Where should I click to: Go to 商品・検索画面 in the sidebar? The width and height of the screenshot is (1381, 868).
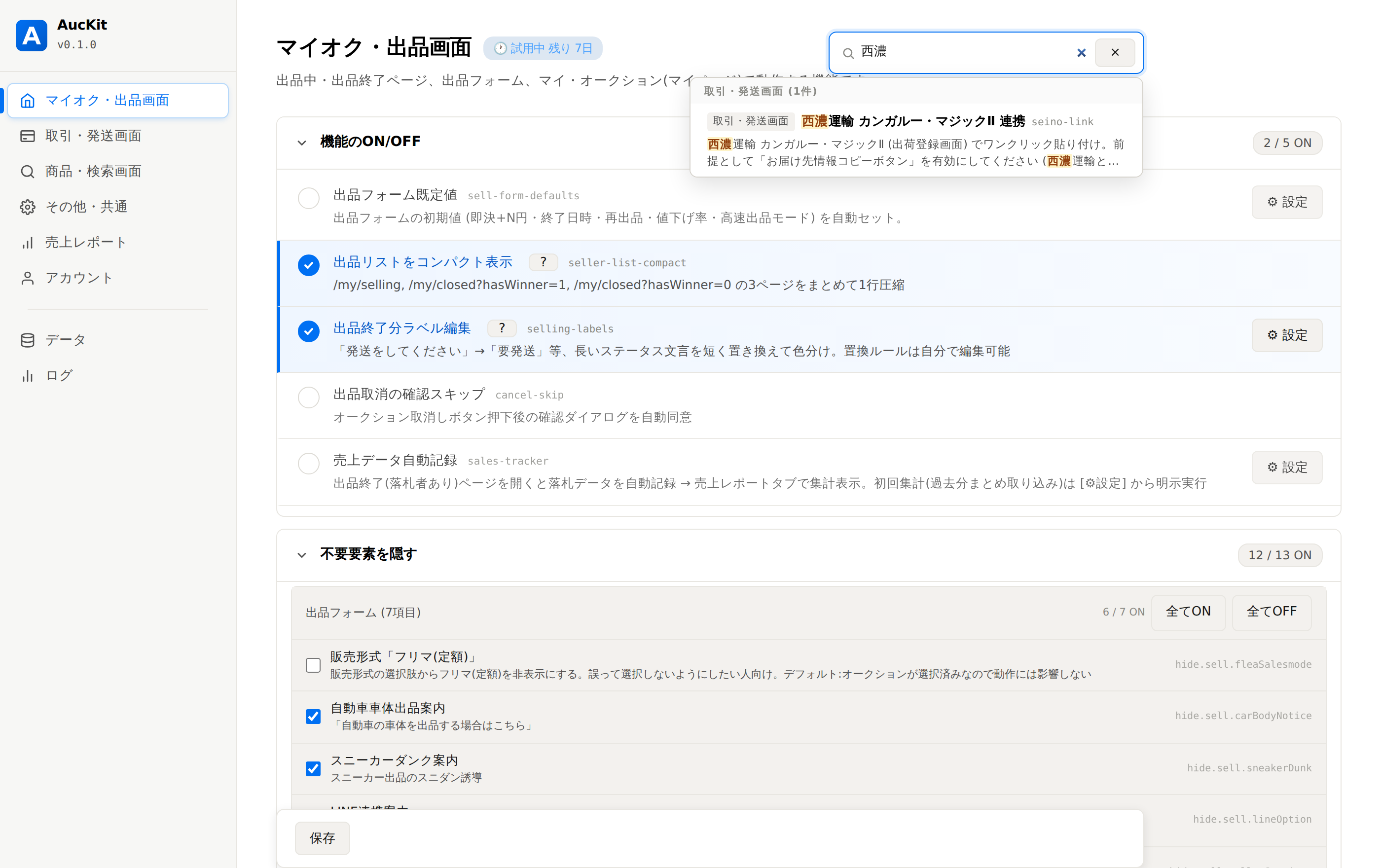[x=117, y=172]
